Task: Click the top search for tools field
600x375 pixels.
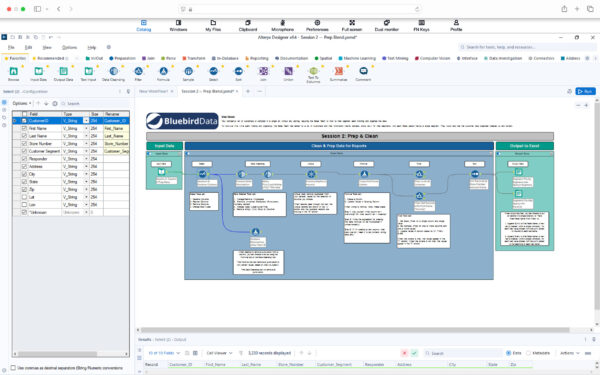Action: coord(527,47)
